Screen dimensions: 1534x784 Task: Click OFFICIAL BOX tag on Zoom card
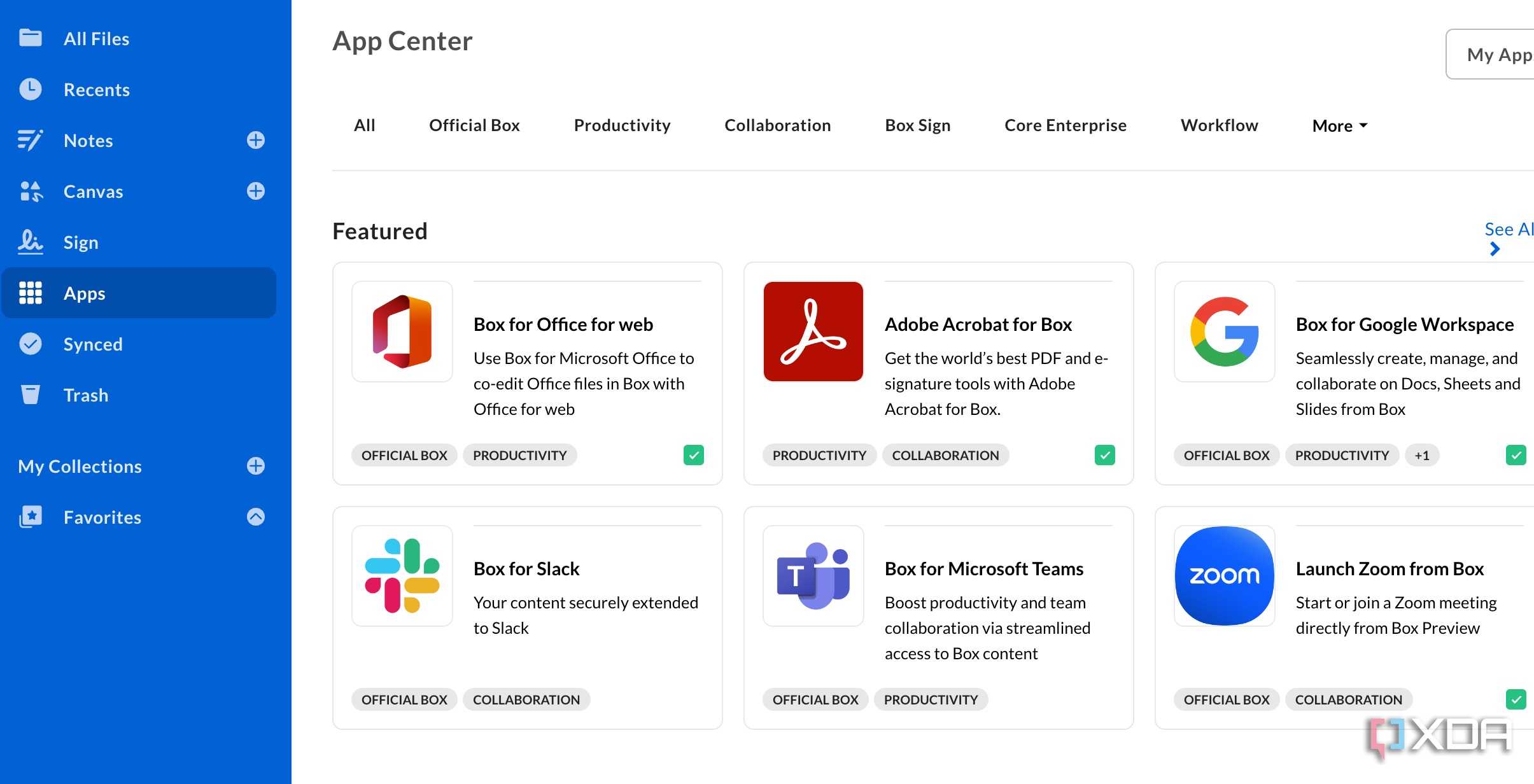click(x=1227, y=699)
